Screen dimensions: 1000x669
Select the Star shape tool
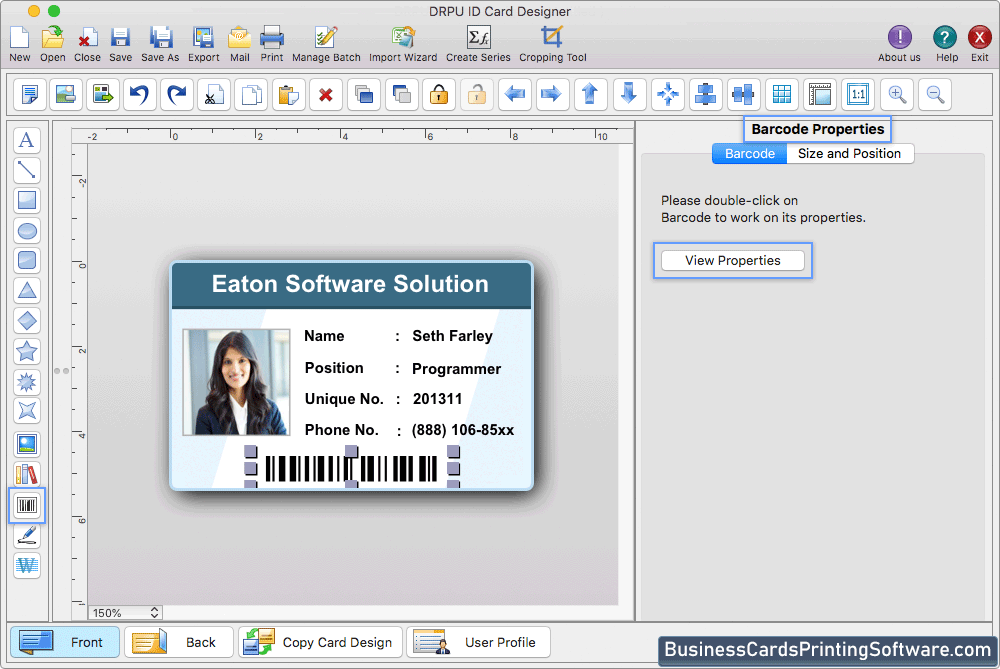[27, 351]
